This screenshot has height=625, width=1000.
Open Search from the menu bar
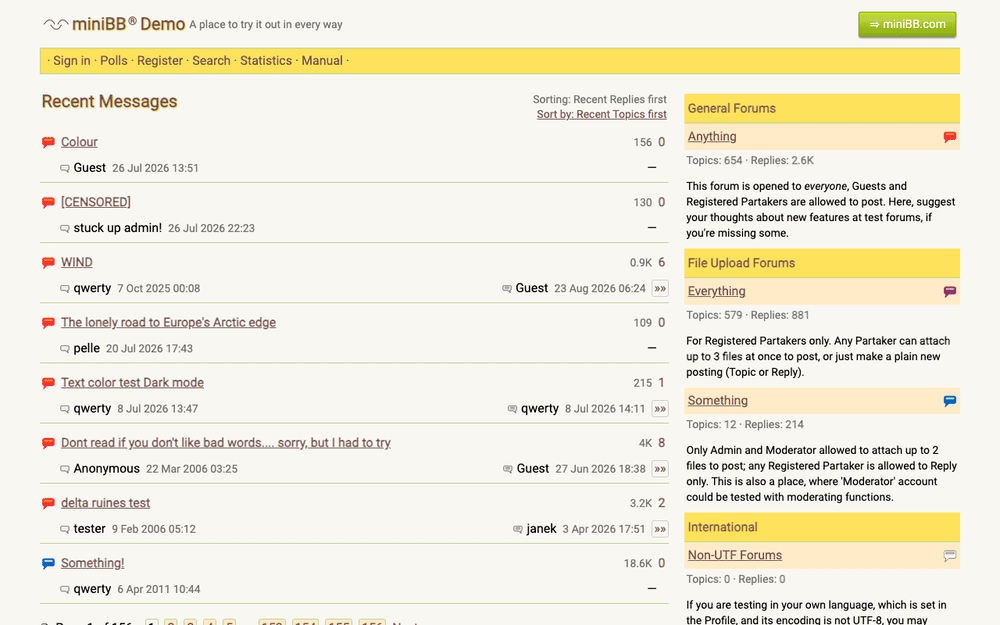pyautogui.click(x=211, y=61)
